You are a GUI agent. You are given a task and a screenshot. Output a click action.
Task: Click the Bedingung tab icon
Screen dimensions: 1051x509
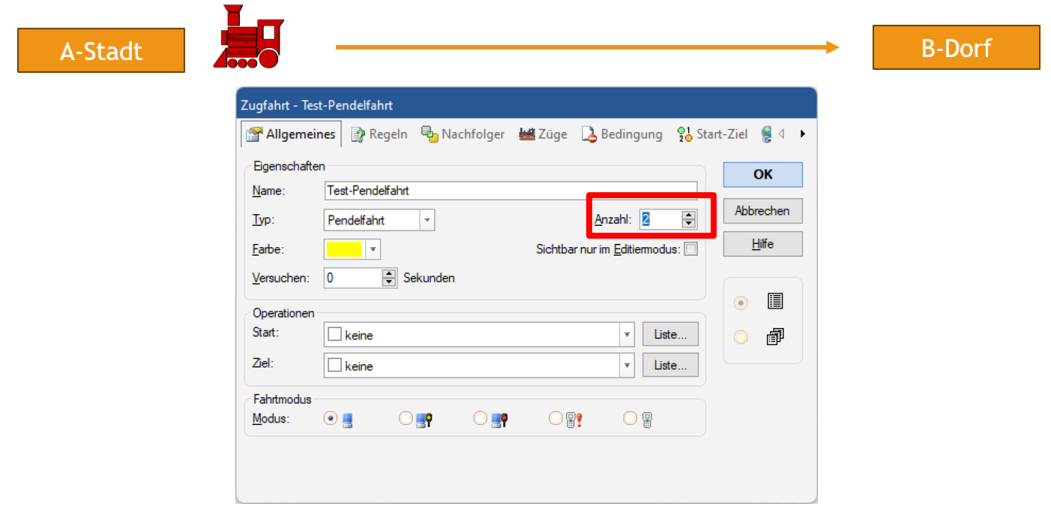pyautogui.click(x=589, y=134)
